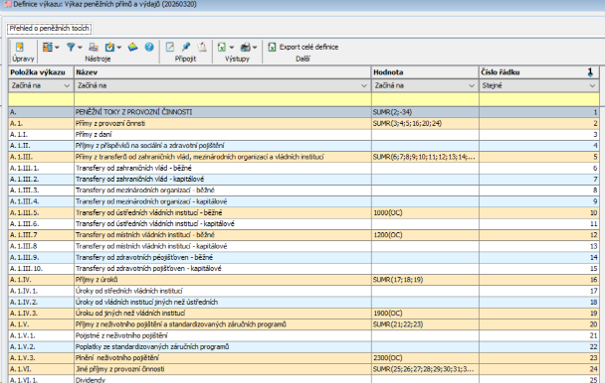Open Hodnota filter condition dropdown
Image resolution: width=605 pixels, height=383 pixels.
click(471, 86)
